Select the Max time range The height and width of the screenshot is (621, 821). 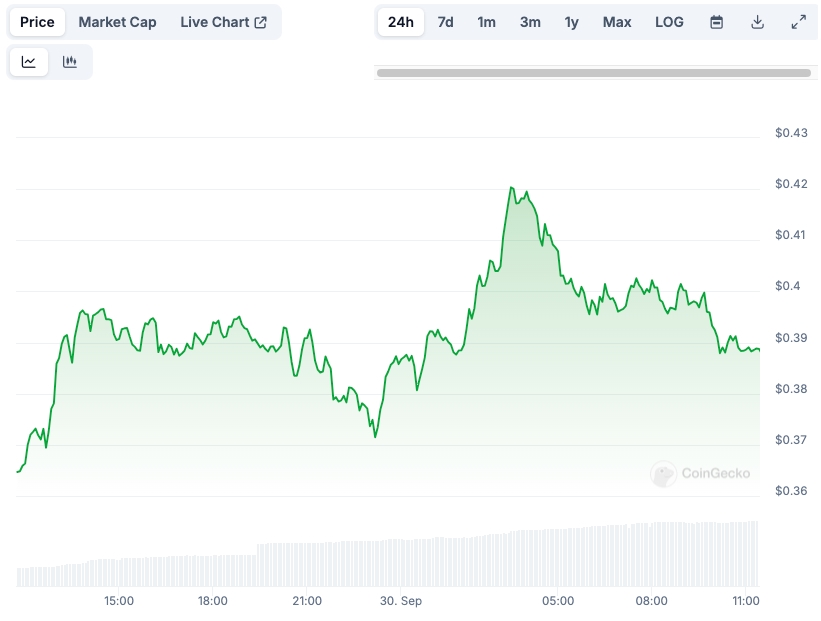point(617,22)
